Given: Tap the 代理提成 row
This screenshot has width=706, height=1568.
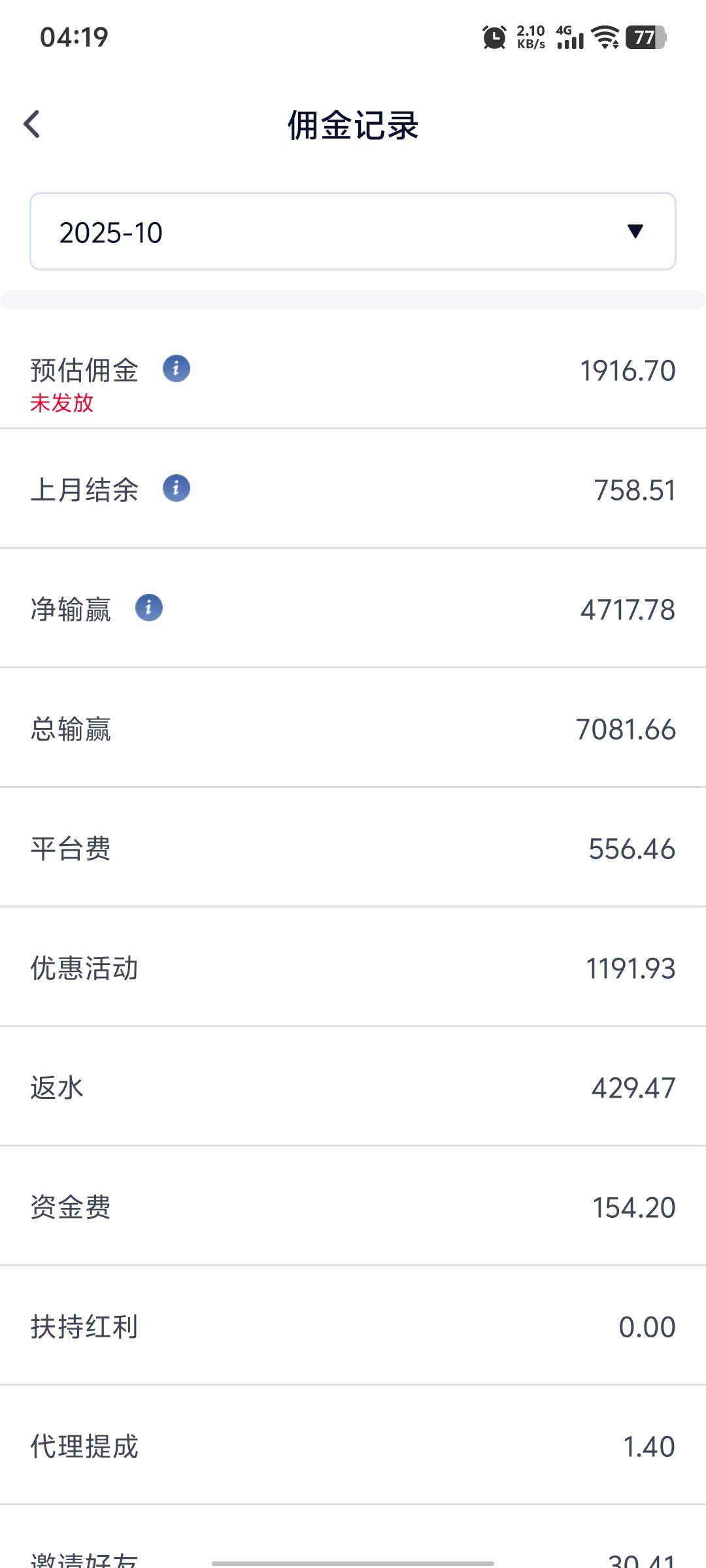Looking at the screenshot, I should click(x=353, y=1446).
